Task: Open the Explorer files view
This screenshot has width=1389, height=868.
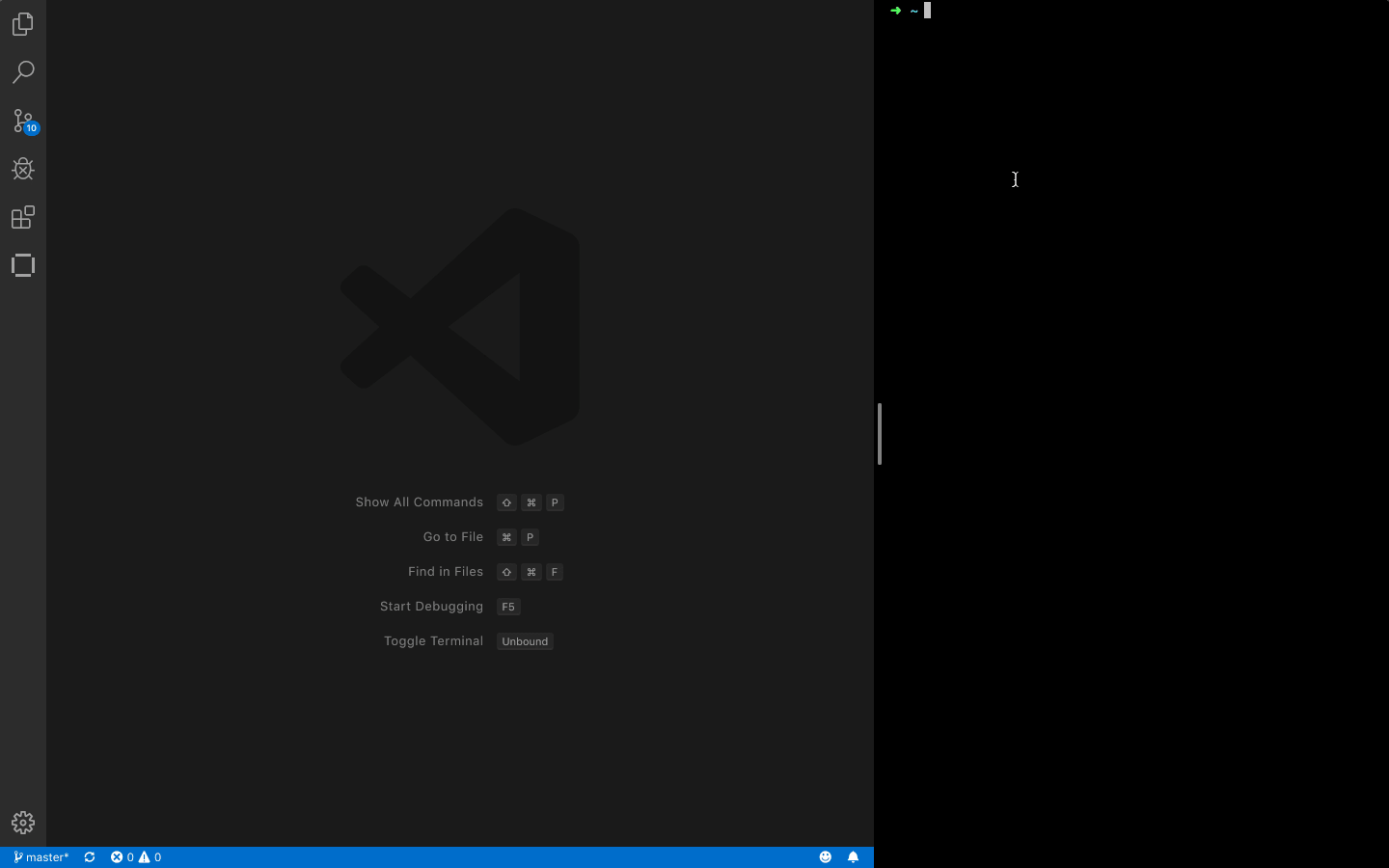Action: click(23, 24)
